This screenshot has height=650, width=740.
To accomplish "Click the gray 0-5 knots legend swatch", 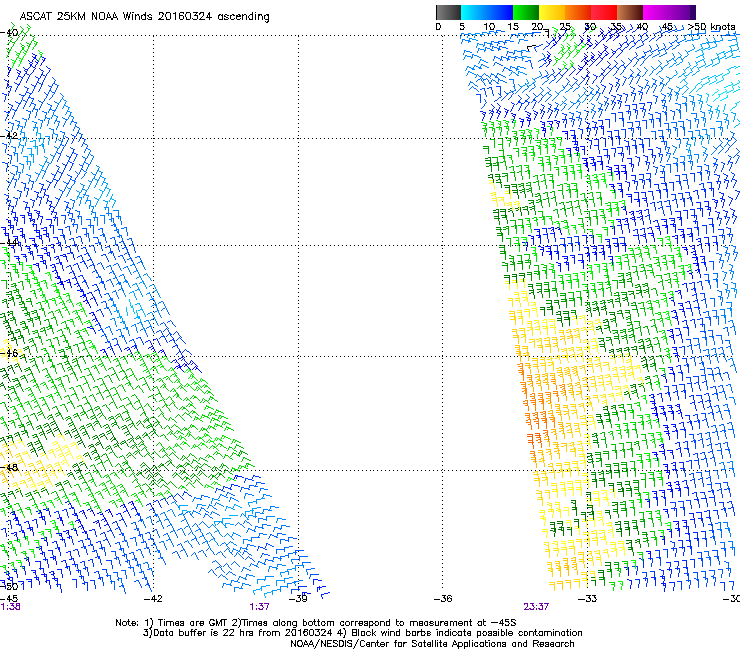I will point(448,12).
